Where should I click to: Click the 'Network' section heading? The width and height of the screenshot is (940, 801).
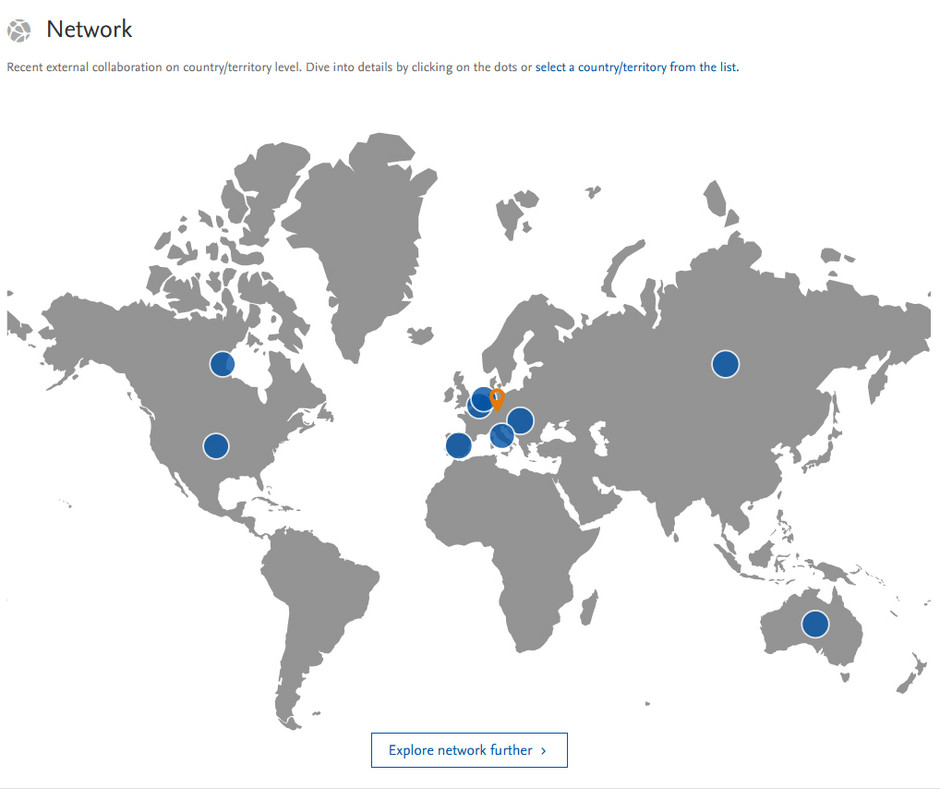89,29
